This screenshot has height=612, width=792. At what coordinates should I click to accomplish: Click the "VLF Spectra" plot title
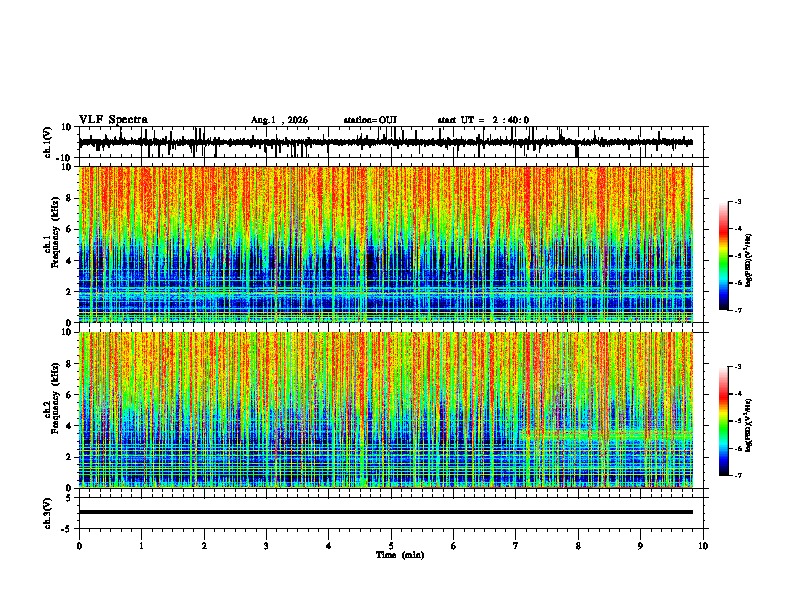[x=113, y=120]
